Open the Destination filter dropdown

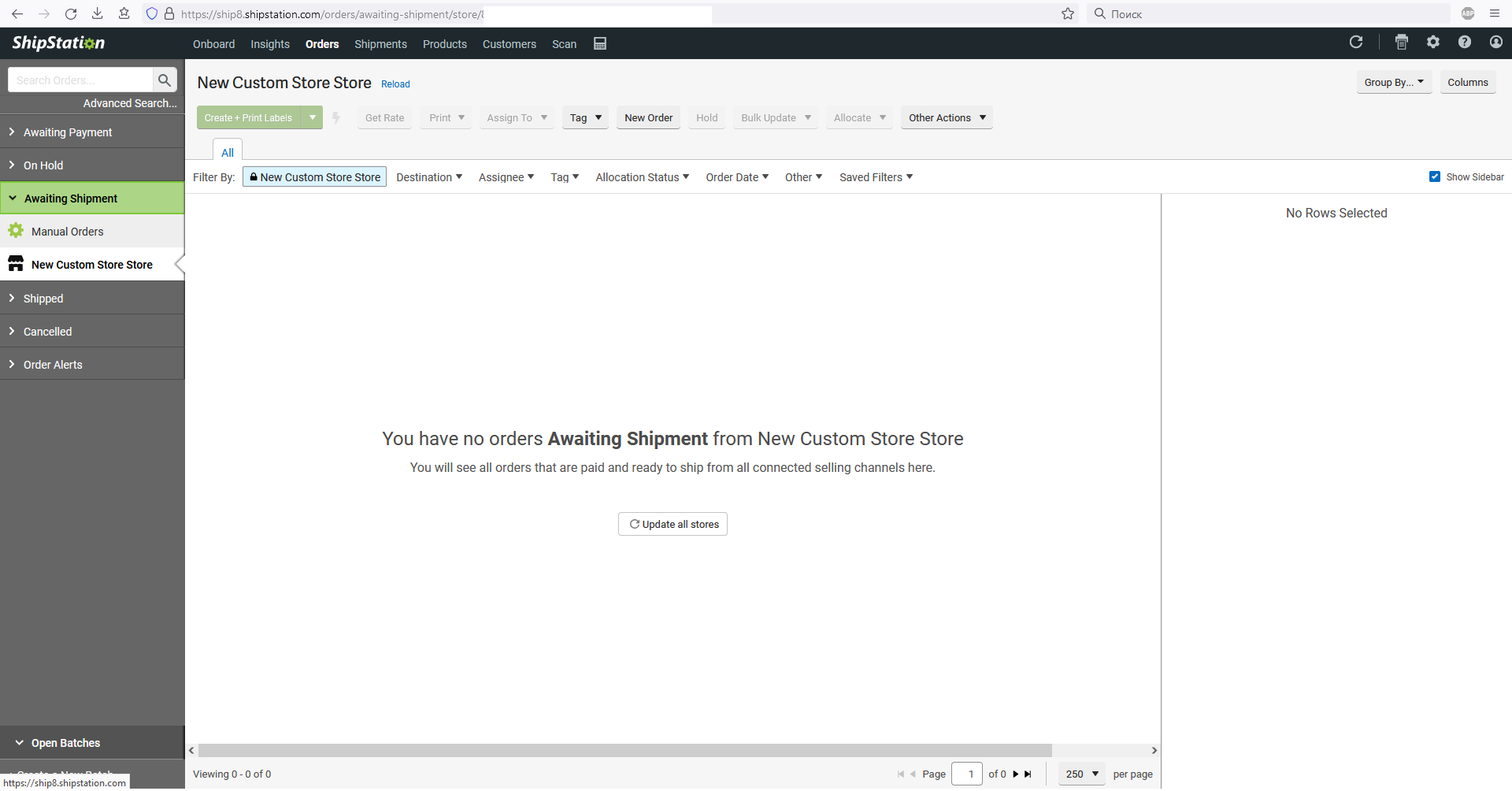point(429,177)
